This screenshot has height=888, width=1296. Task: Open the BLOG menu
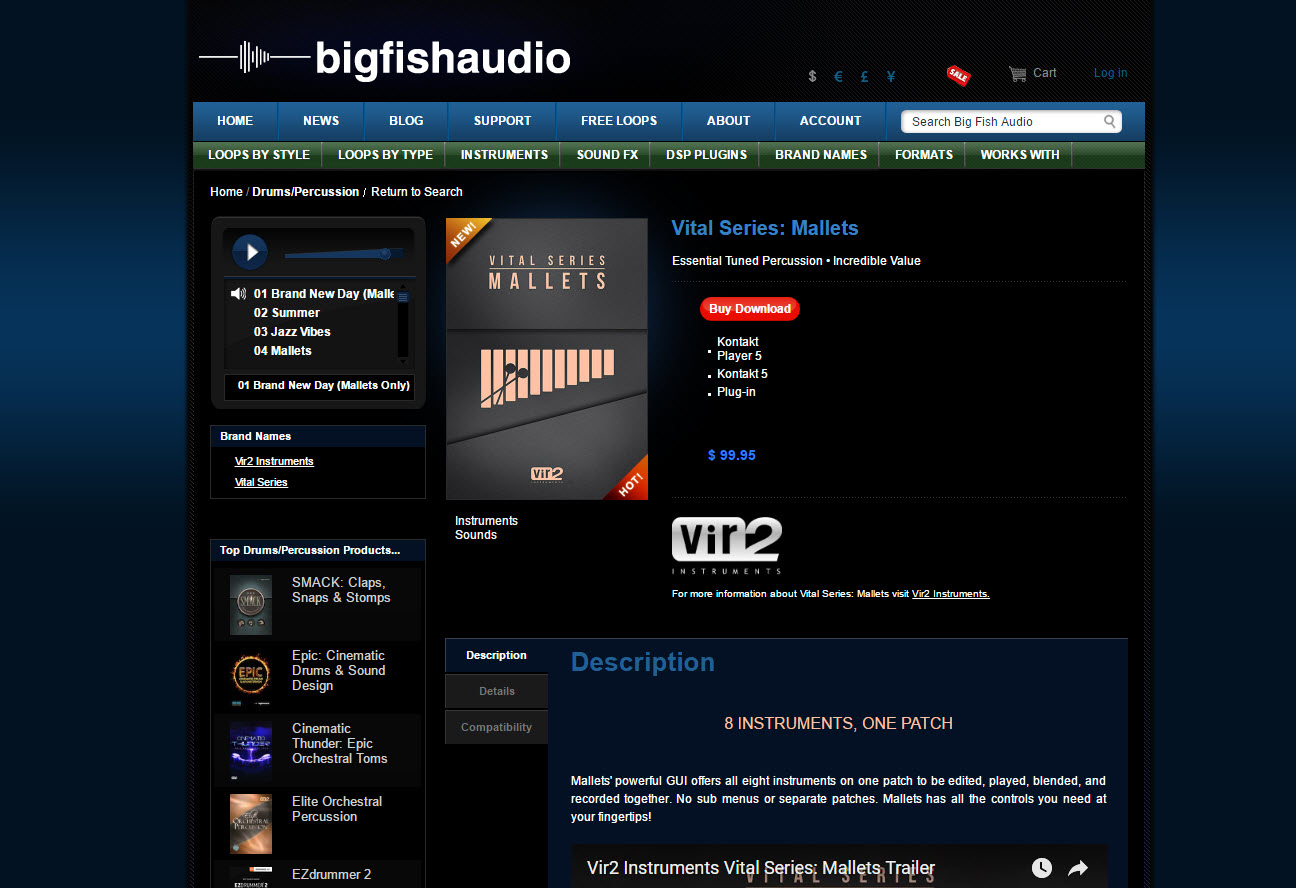406,121
